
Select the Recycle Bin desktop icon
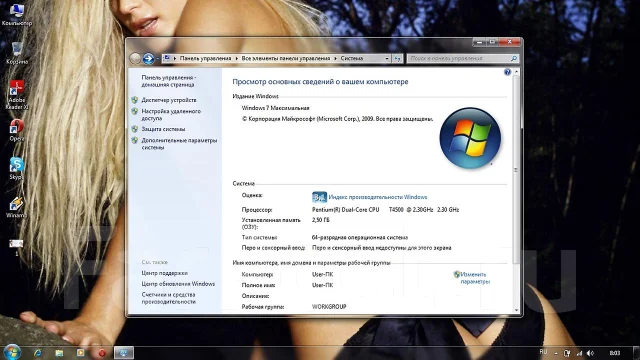point(17,53)
